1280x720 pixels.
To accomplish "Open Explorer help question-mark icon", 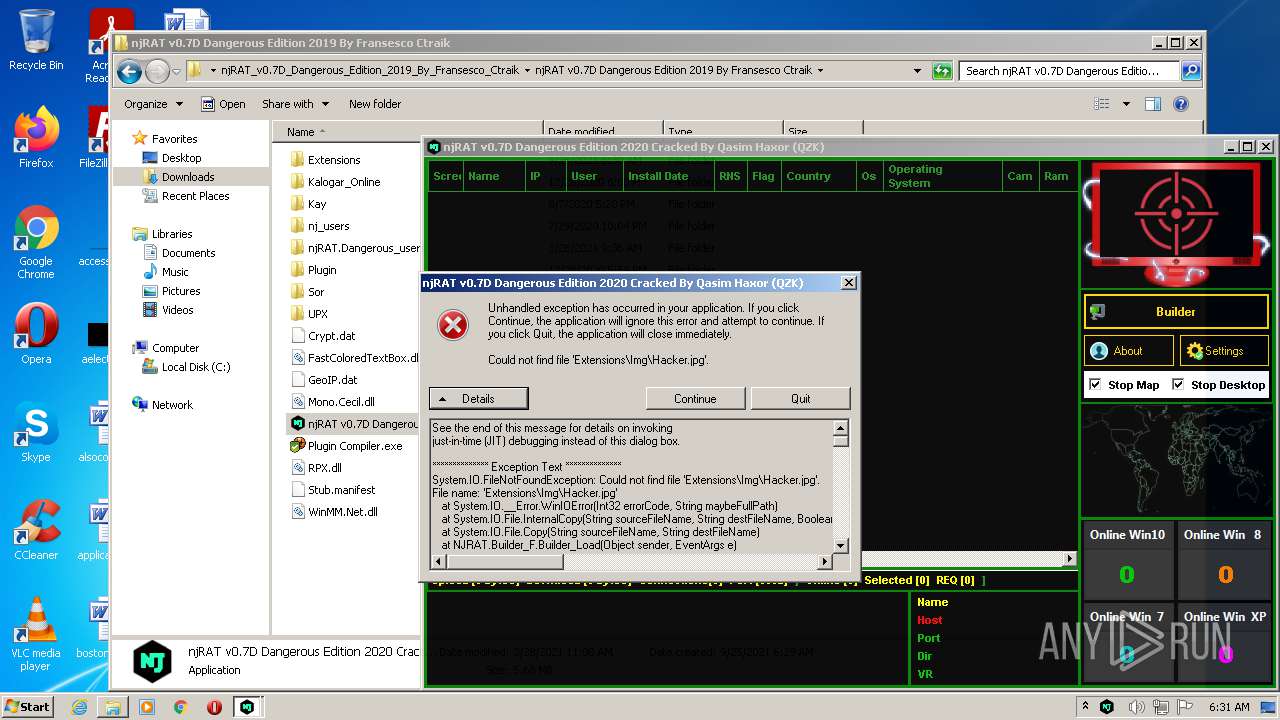I will [1181, 104].
